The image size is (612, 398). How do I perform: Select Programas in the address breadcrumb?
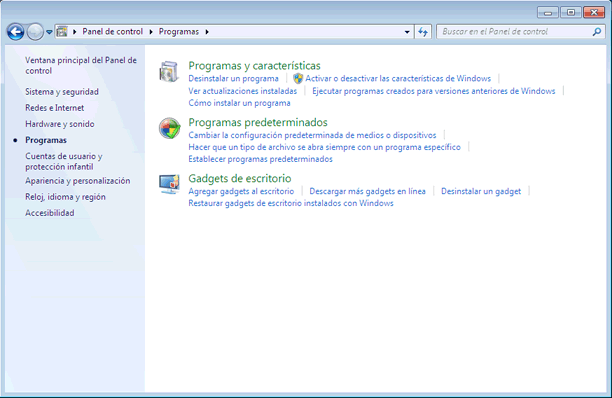[179, 32]
